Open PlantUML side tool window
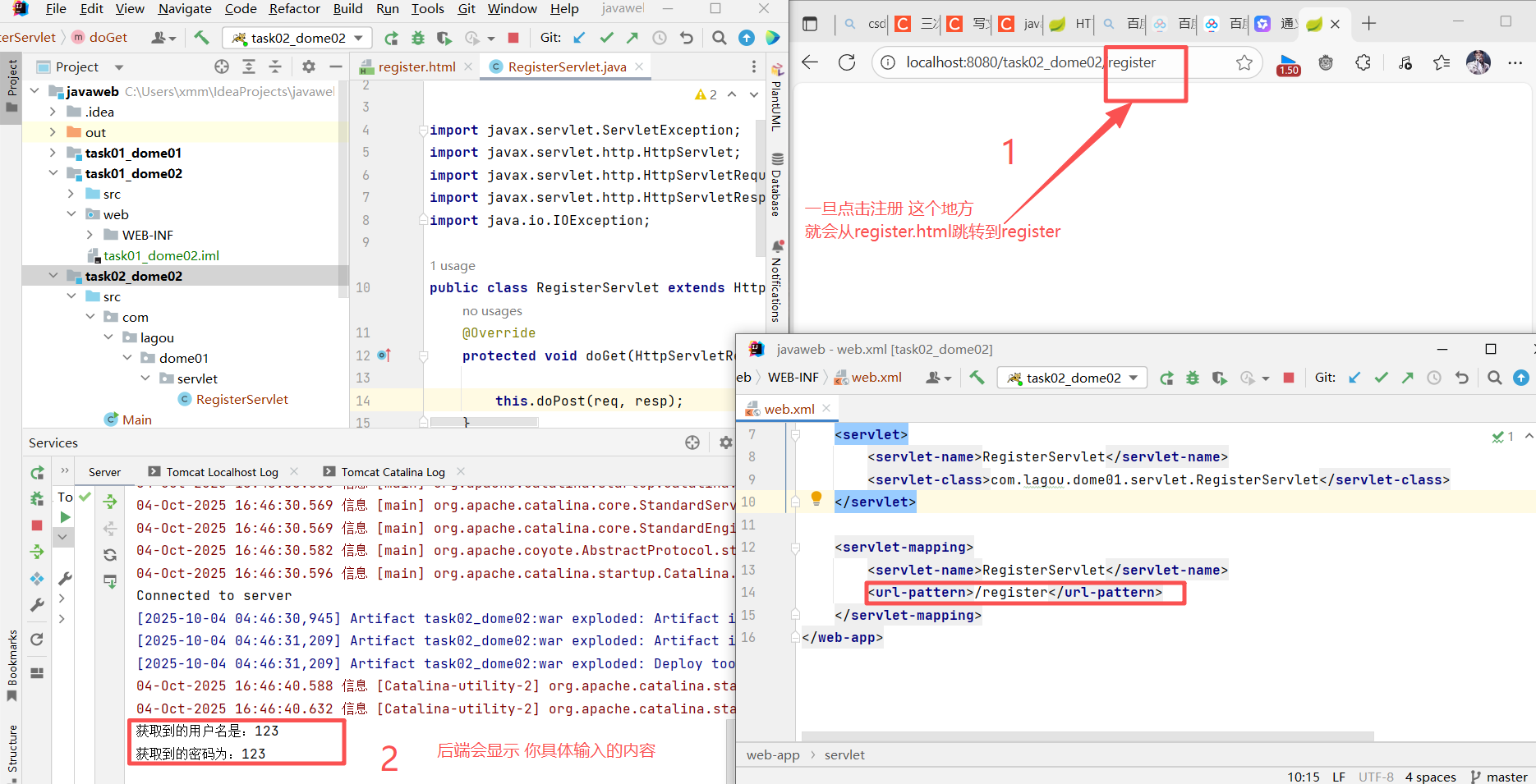 coord(776,97)
